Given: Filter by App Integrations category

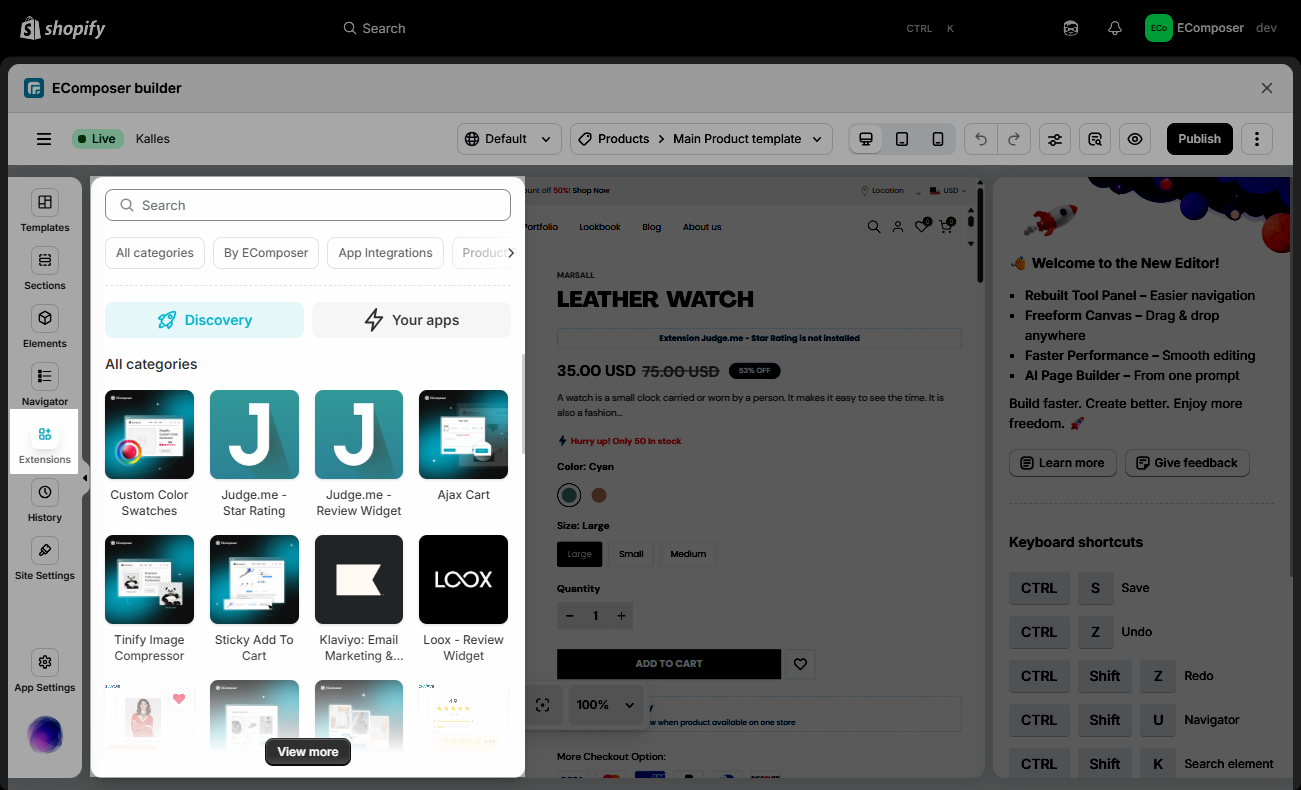Looking at the screenshot, I should [x=385, y=253].
